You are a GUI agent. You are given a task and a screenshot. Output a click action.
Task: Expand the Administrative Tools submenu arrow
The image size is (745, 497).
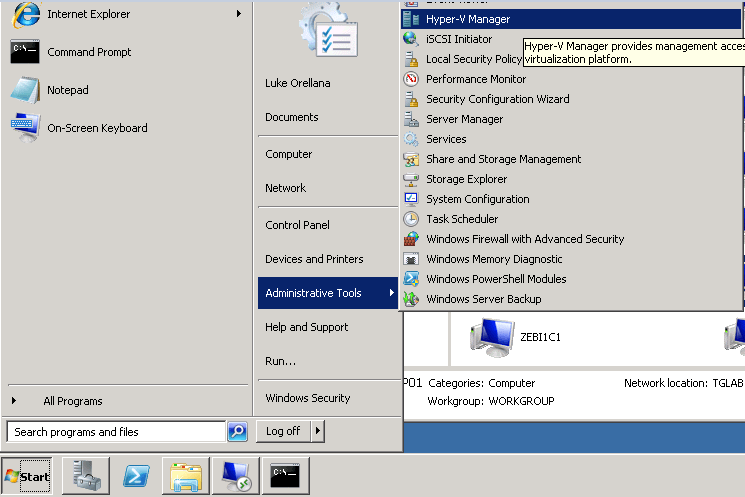point(392,293)
